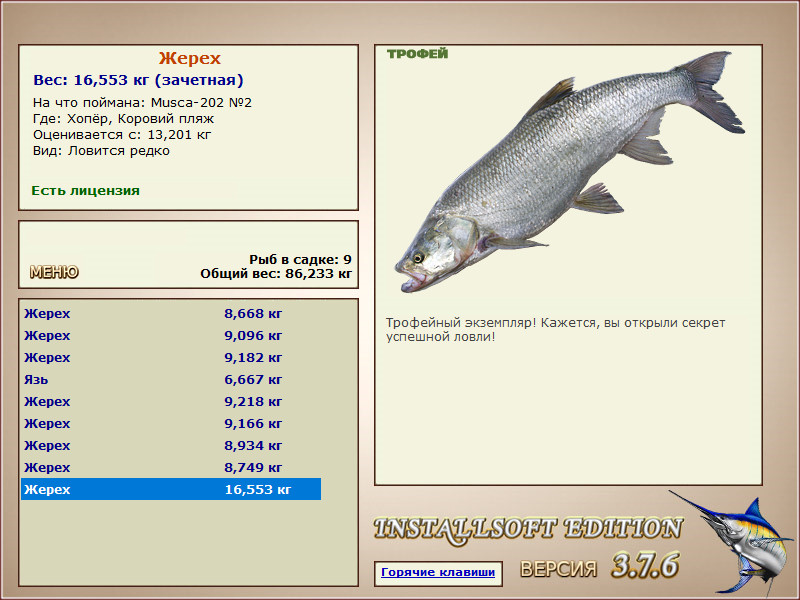The height and width of the screenshot is (600, 800).
Task: Click the trophy asp fish picture
Action: click(x=569, y=172)
